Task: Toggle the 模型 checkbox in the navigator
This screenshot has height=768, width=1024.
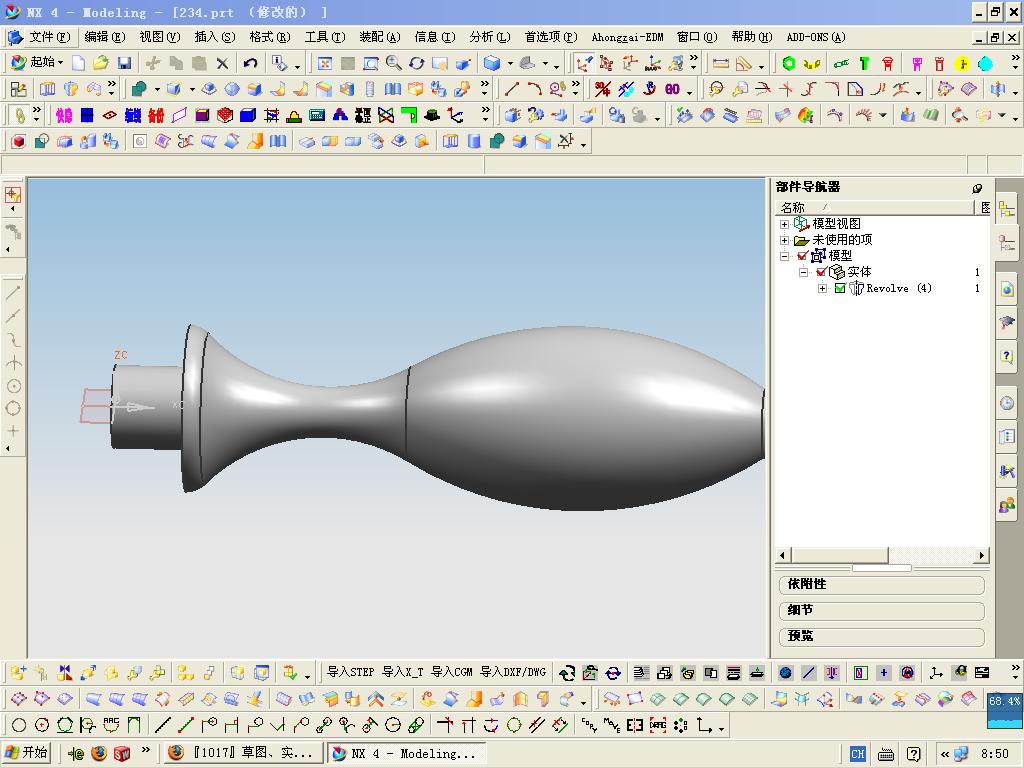Action: pyautogui.click(x=802, y=256)
